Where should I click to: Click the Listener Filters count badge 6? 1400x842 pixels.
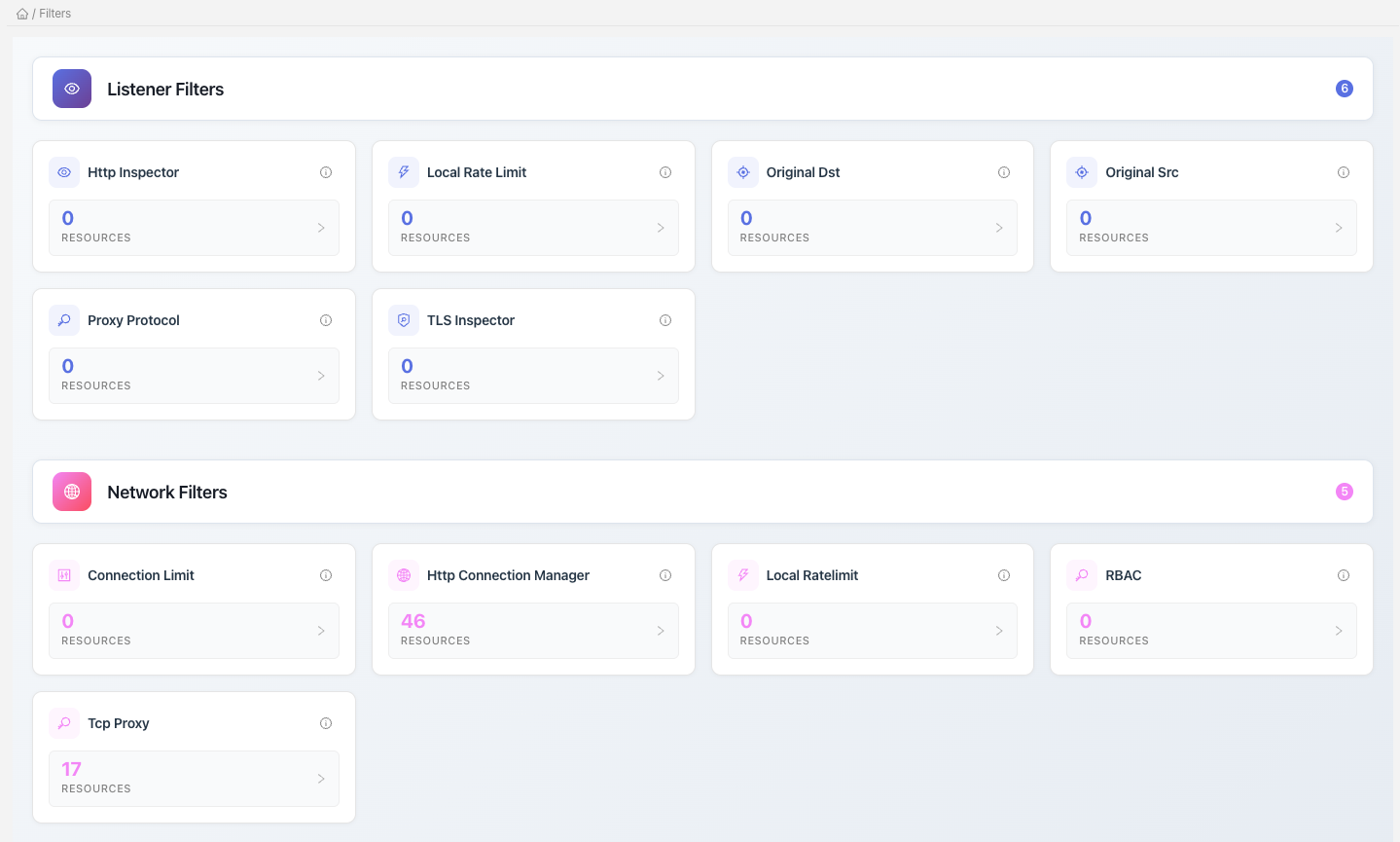1345,89
